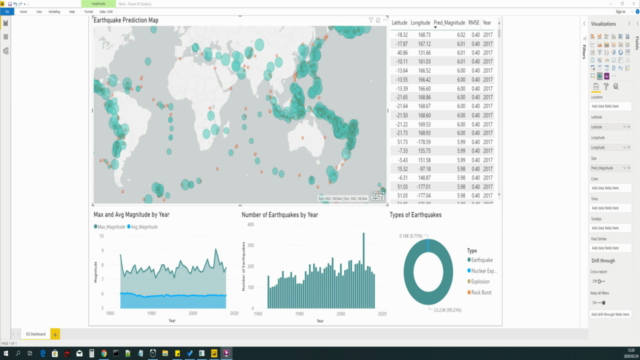Viewport: 640px width, 360px height.
Task: Open the Pred_Magnitude Size field dropdown arrow
Action: click(x=624, y=168)
